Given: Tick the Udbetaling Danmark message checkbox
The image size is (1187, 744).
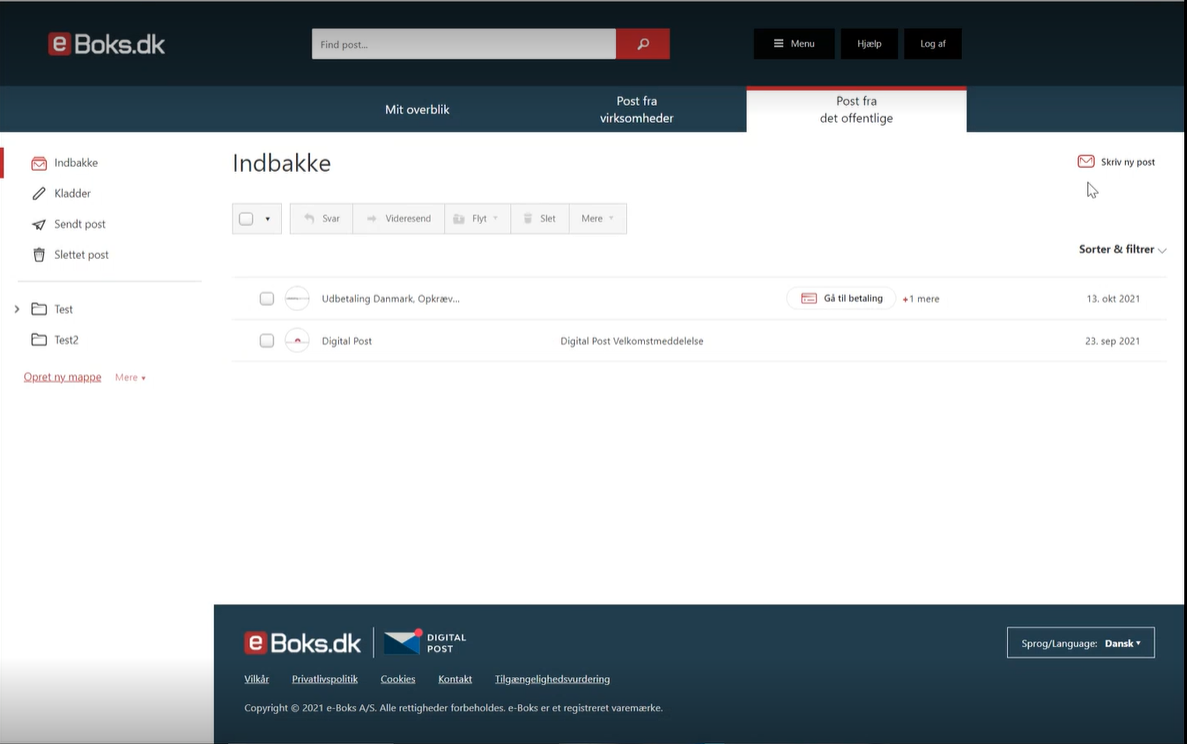Looking at the screenshot, I should click(266, 298).
